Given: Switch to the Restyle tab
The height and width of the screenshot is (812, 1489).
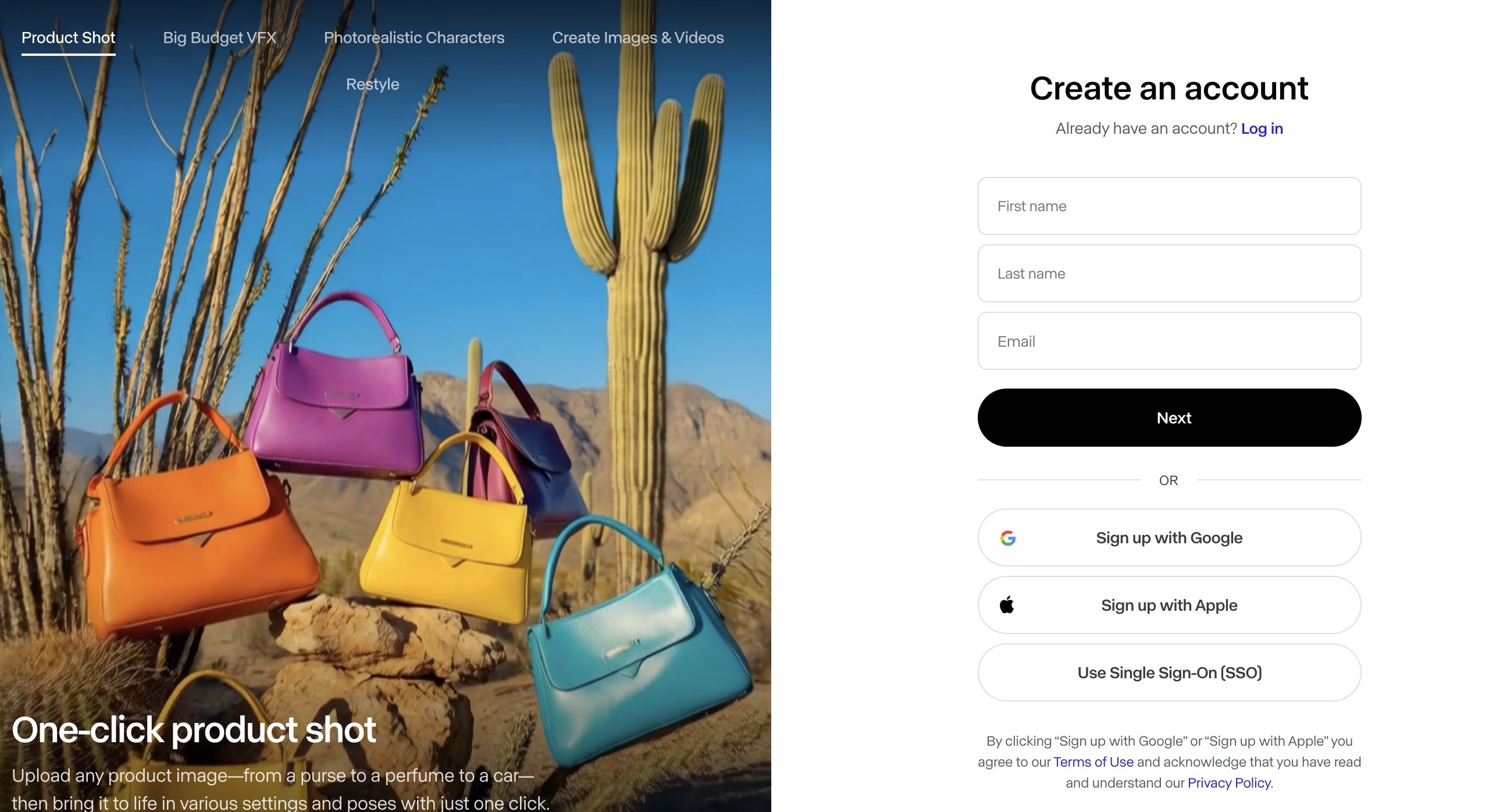Looking at the screenshot, I should point(373,84).
